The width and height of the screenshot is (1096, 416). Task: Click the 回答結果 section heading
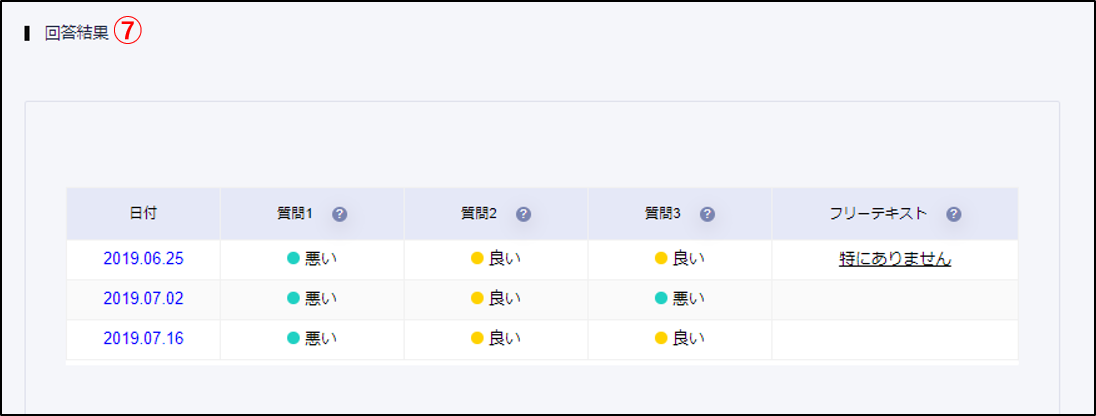pyautogui.click(x=77, y=33)
